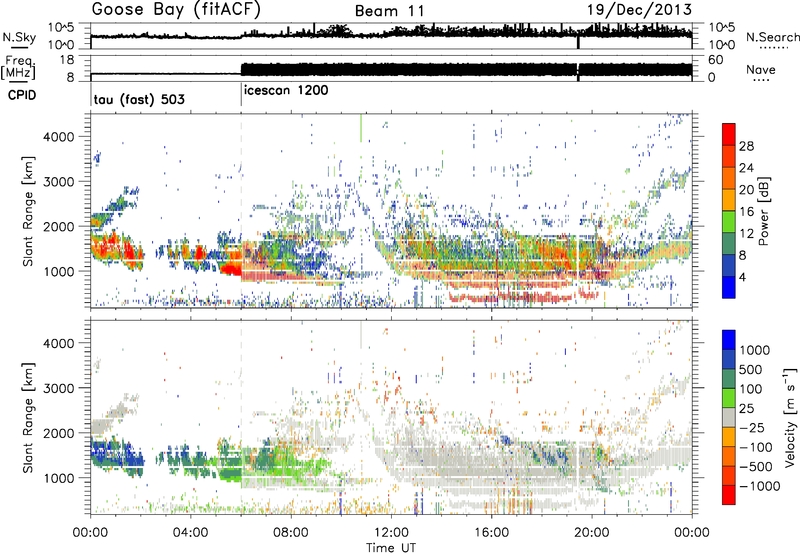Screen dimensions: 800x554
Task: Click the Freq. [MHz] axis label
Action: coord(19,68)
